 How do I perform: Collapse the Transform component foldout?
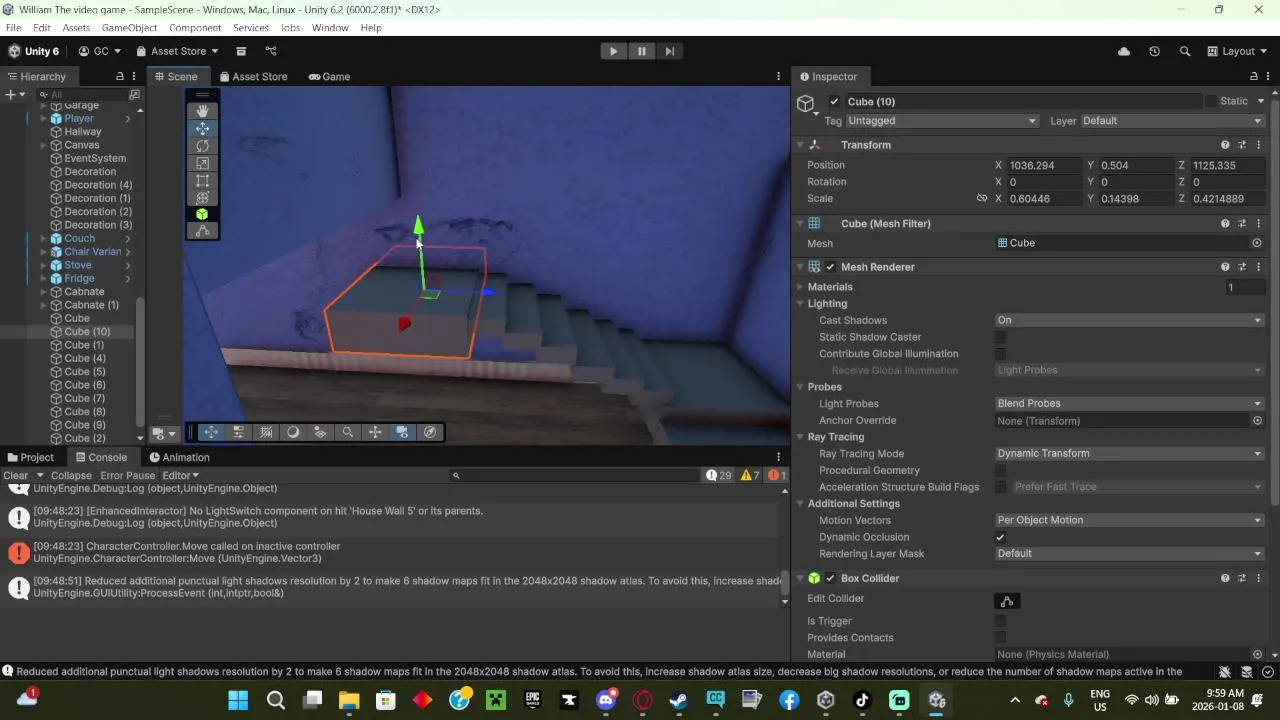(800, 145)
